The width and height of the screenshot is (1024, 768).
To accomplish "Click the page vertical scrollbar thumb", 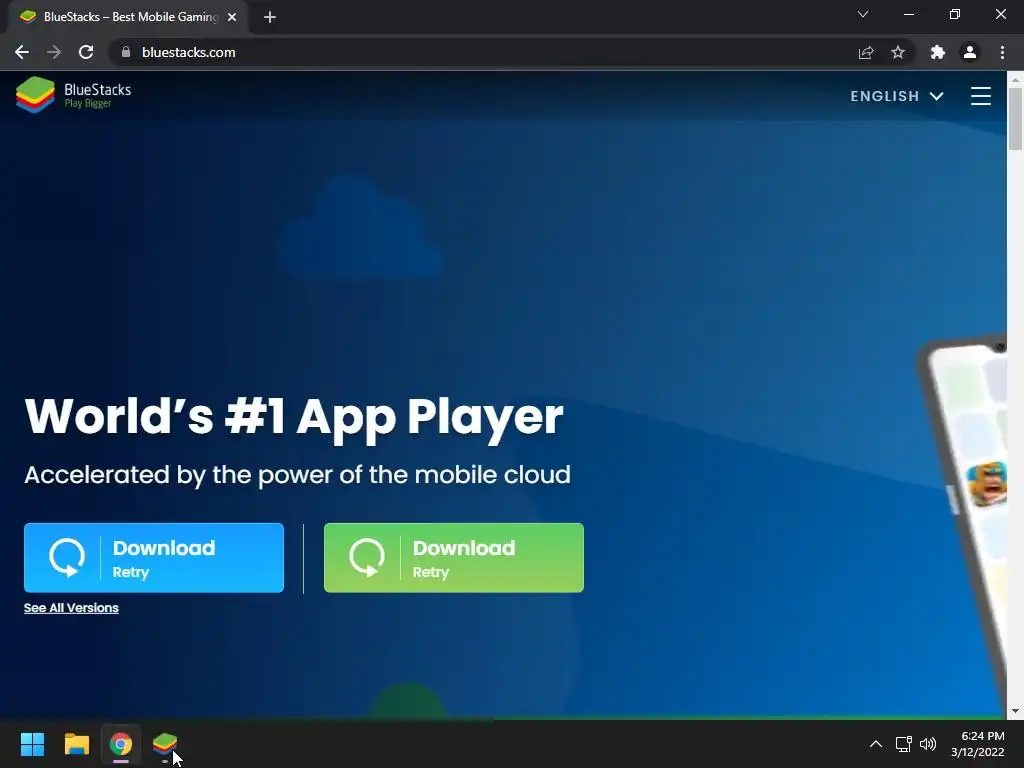I will [1015, 119].
